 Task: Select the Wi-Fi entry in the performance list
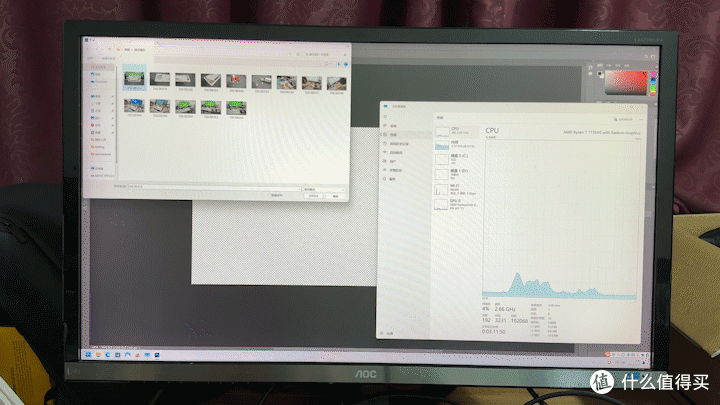click(457, 189)
